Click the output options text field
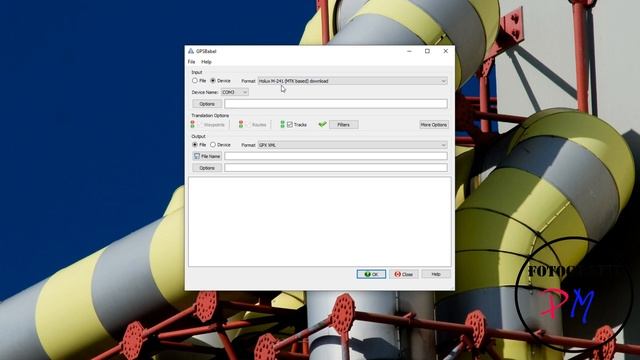Image resolution: width=640 pixels, height=360 pixels. coord(336,168)
